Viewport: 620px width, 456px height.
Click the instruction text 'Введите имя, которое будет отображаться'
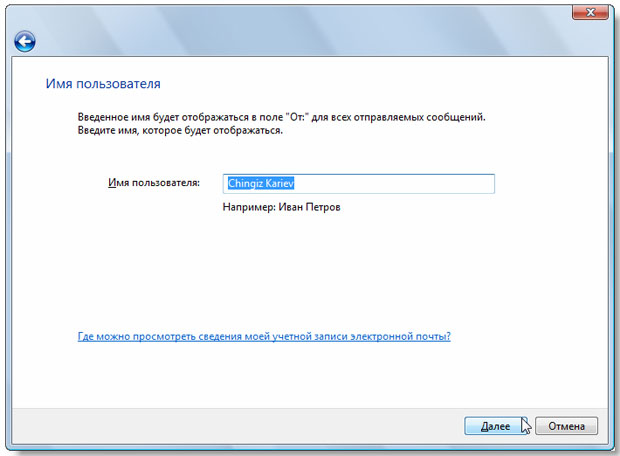(180, 131)
